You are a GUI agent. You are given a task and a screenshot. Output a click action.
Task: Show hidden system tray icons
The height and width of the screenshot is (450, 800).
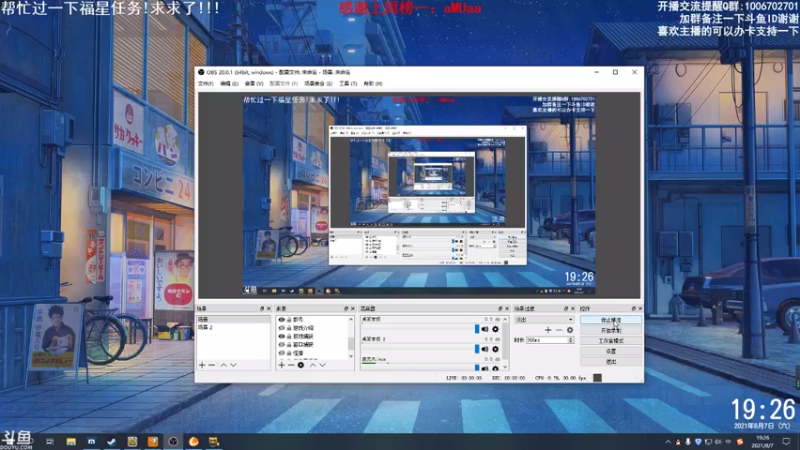click(x=668, y=442)
